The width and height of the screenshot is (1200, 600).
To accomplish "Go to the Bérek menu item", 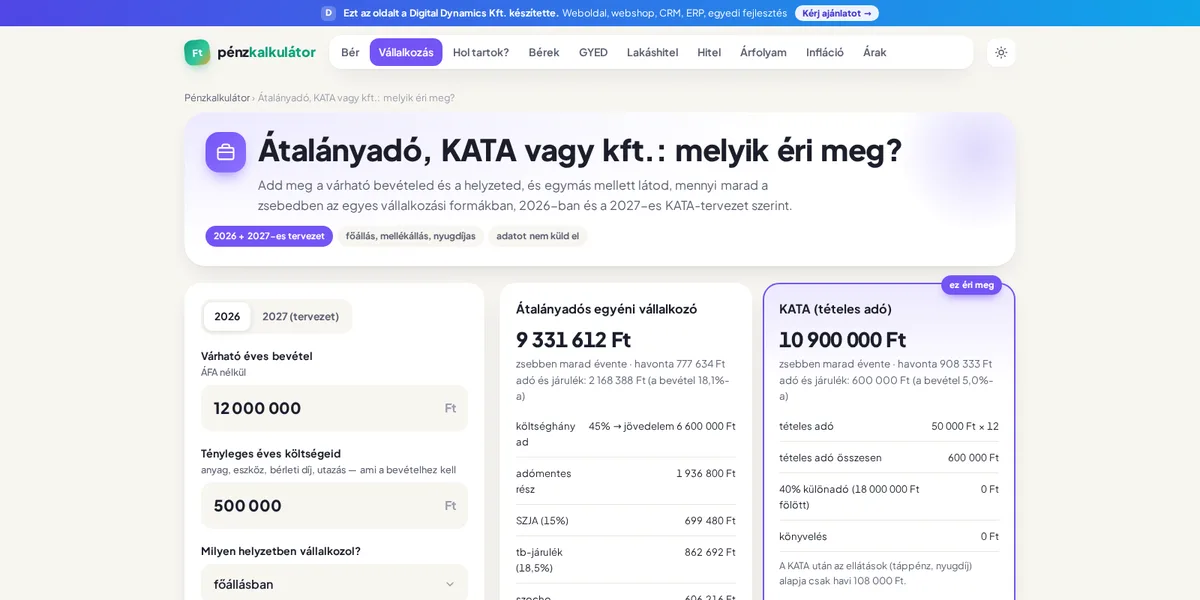I will 544,52.
